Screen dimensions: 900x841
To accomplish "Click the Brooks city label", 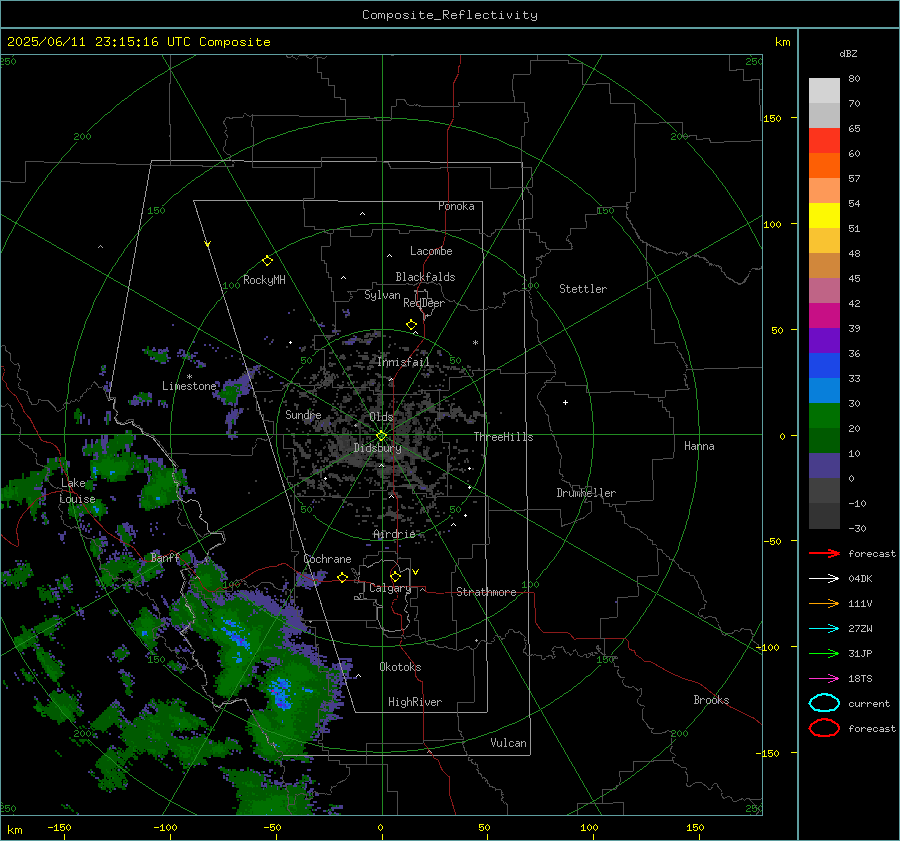I will (x=711, y=700).
